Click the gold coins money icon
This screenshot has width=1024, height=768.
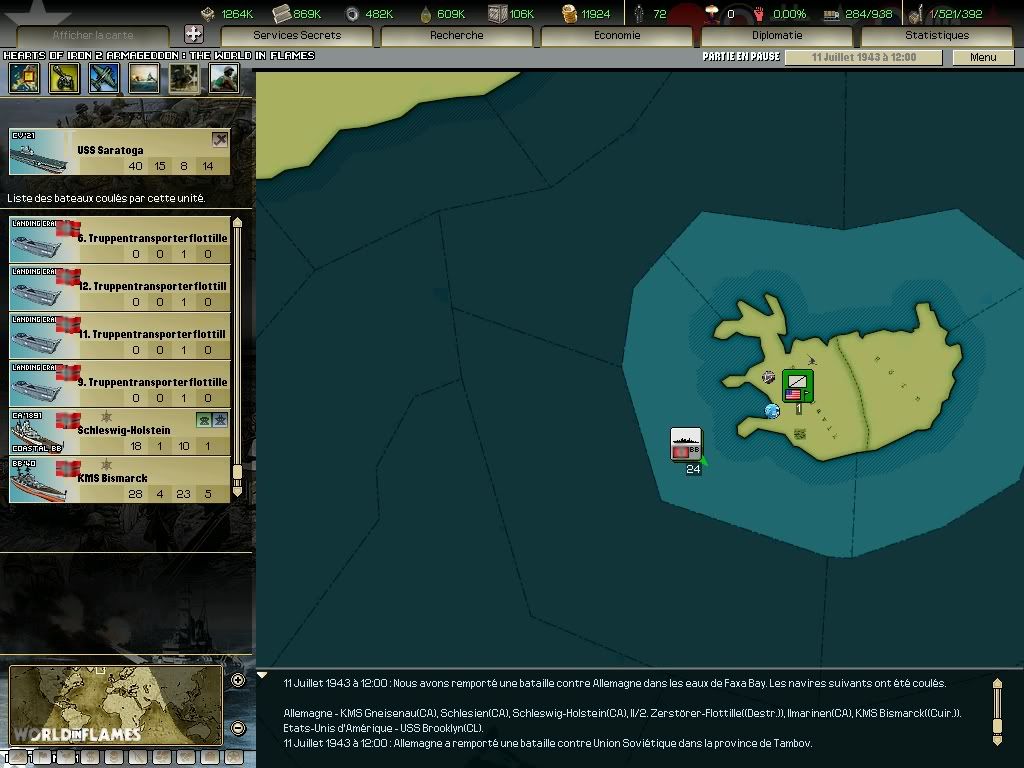(569, 14)
